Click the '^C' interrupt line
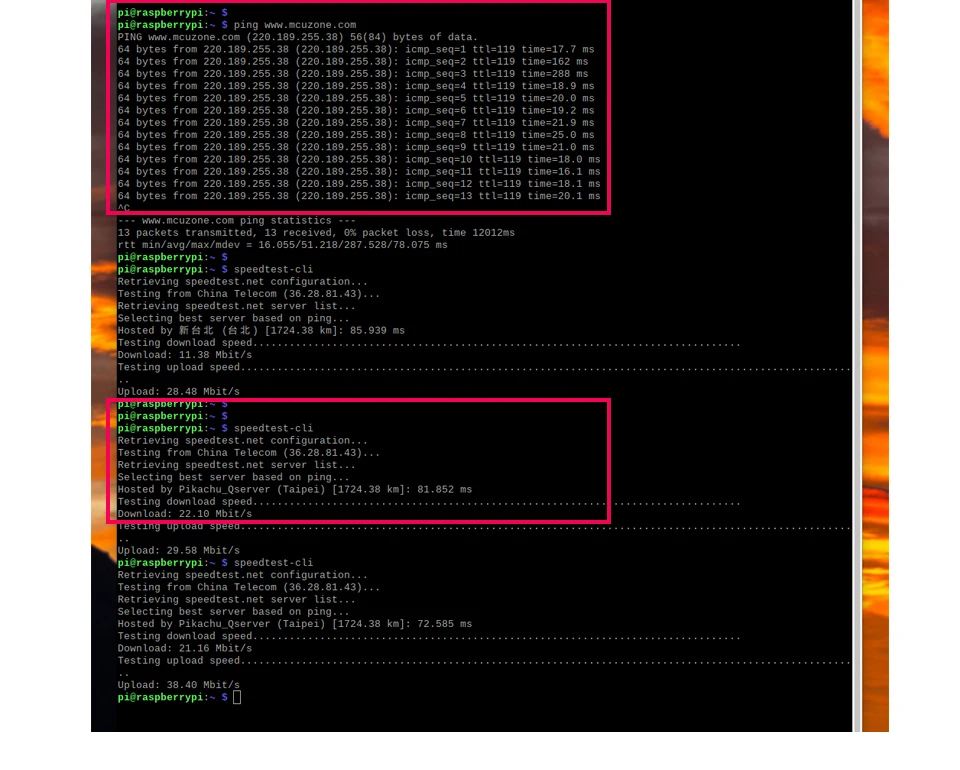 (124, 208)
